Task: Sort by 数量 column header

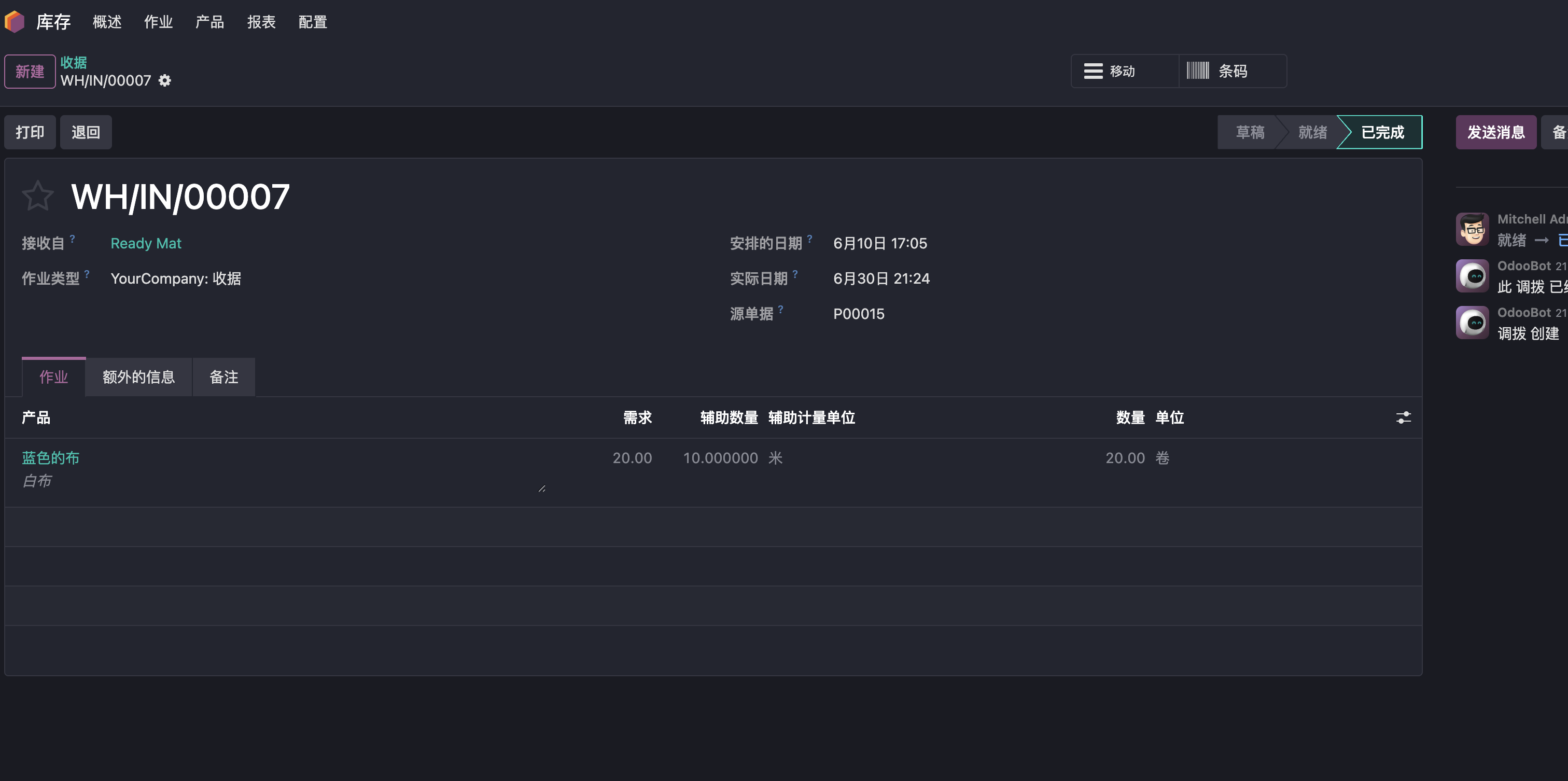Action: coord(1130,417)
